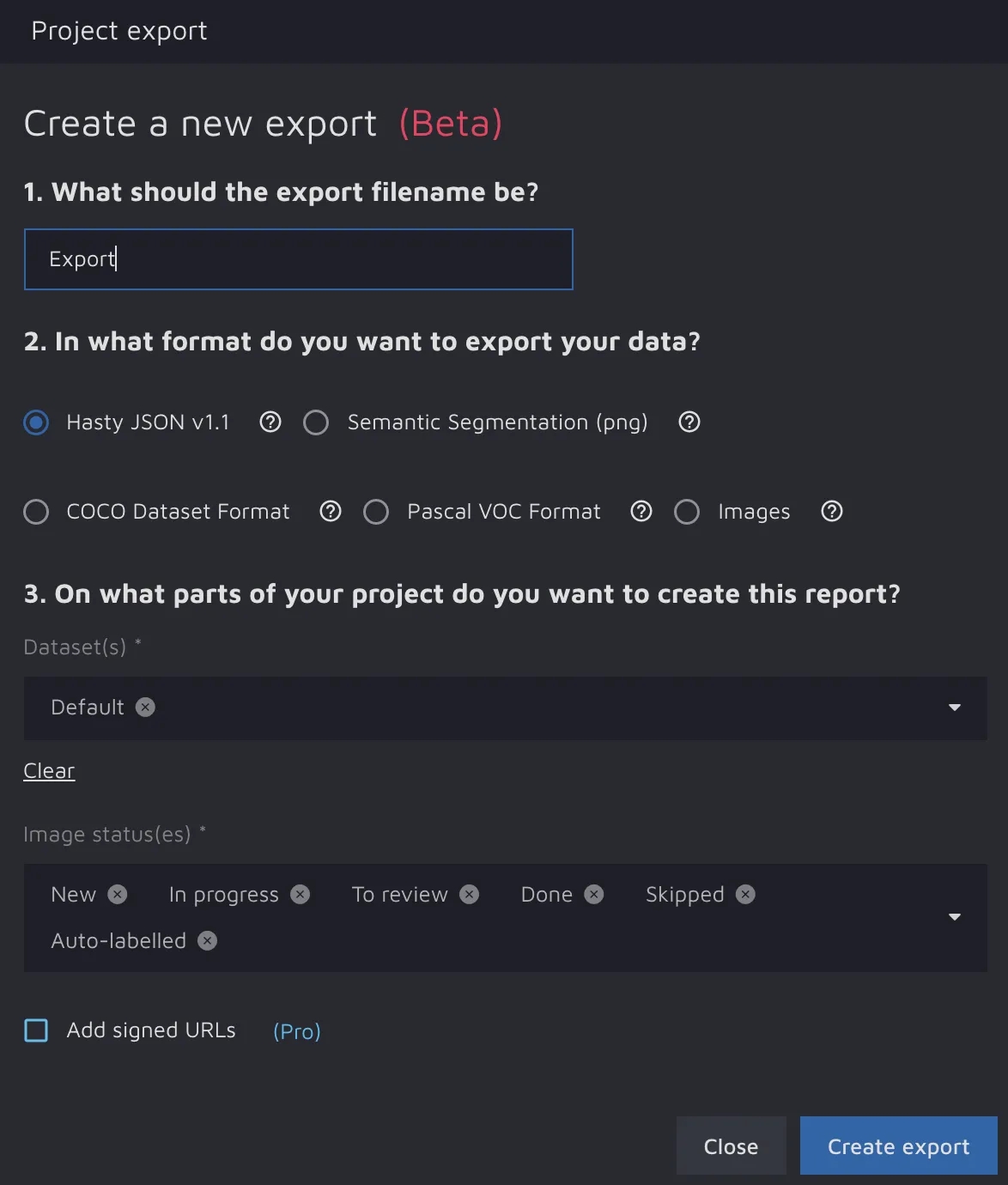Click the Clear link under datasets

coord(49,770)
